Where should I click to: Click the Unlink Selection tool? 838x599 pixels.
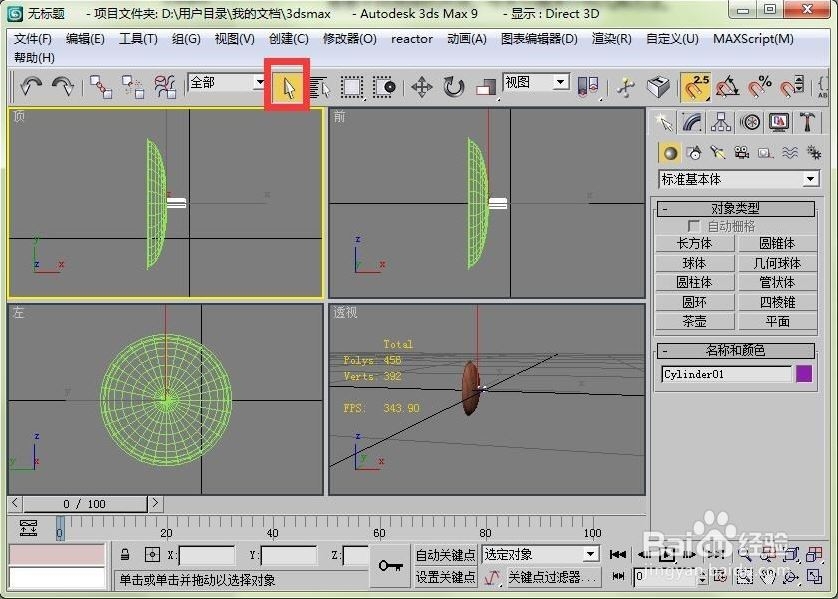[133, 86]
